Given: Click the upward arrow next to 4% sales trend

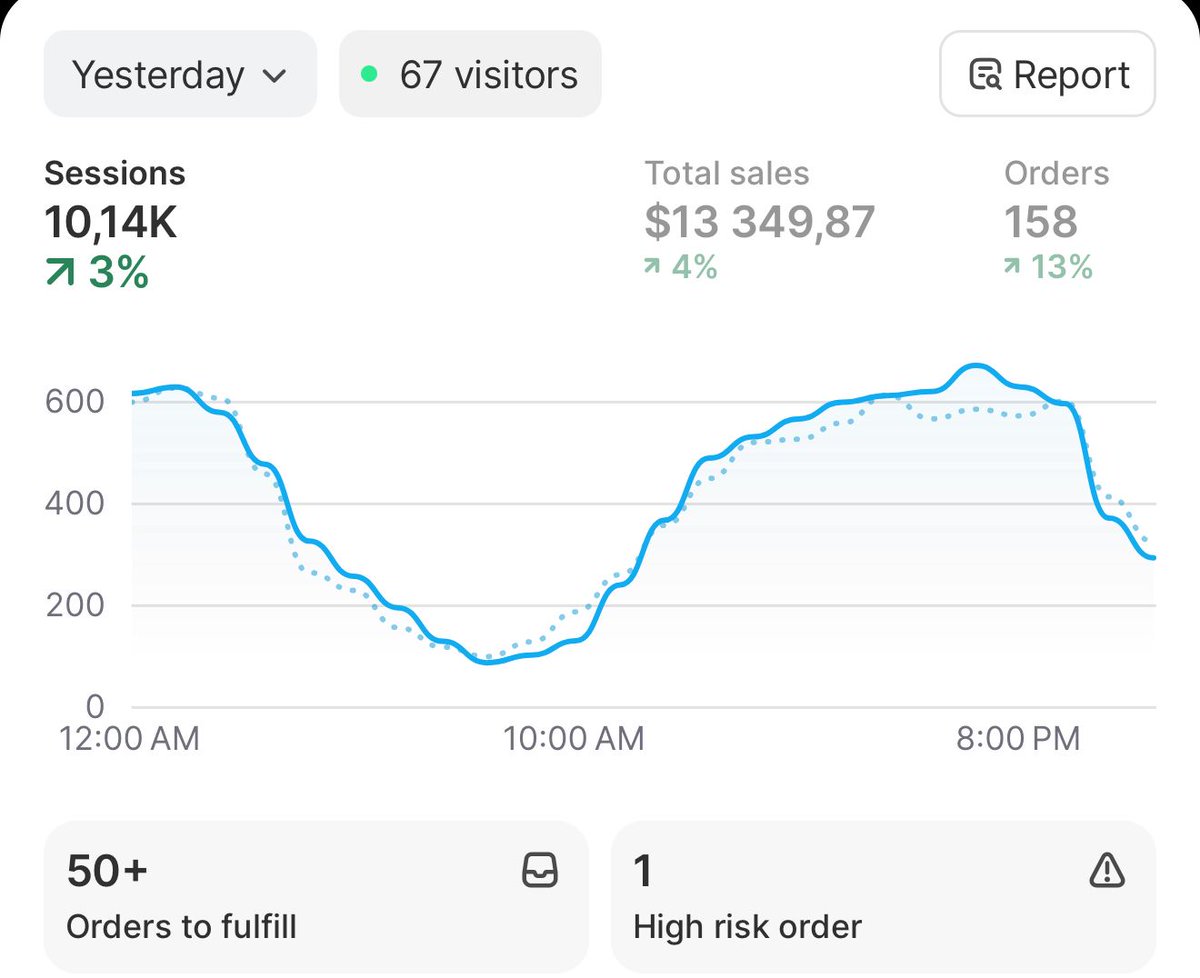Looking at the screenshot, I should click(654, 268).
